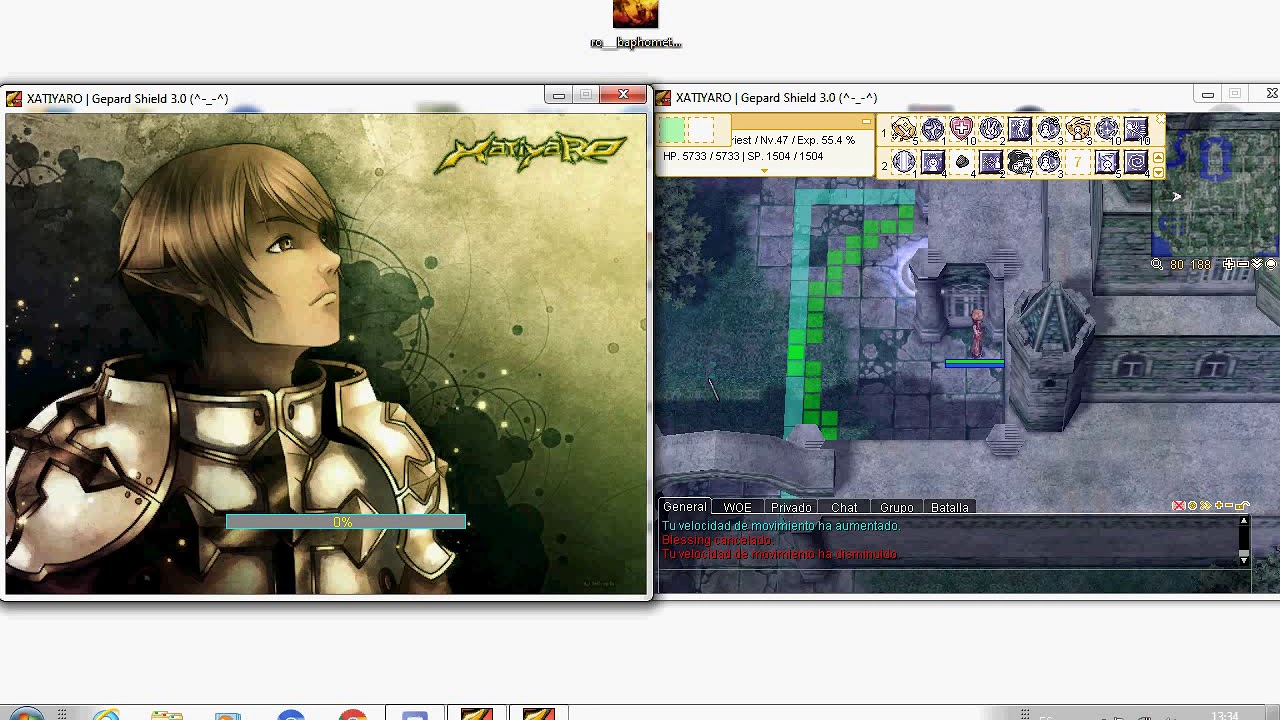Click 'Tu velocidad de movimiento ha aumentado.' message
The width and height of the screenshot is (1280, 720).
point(781,526)
